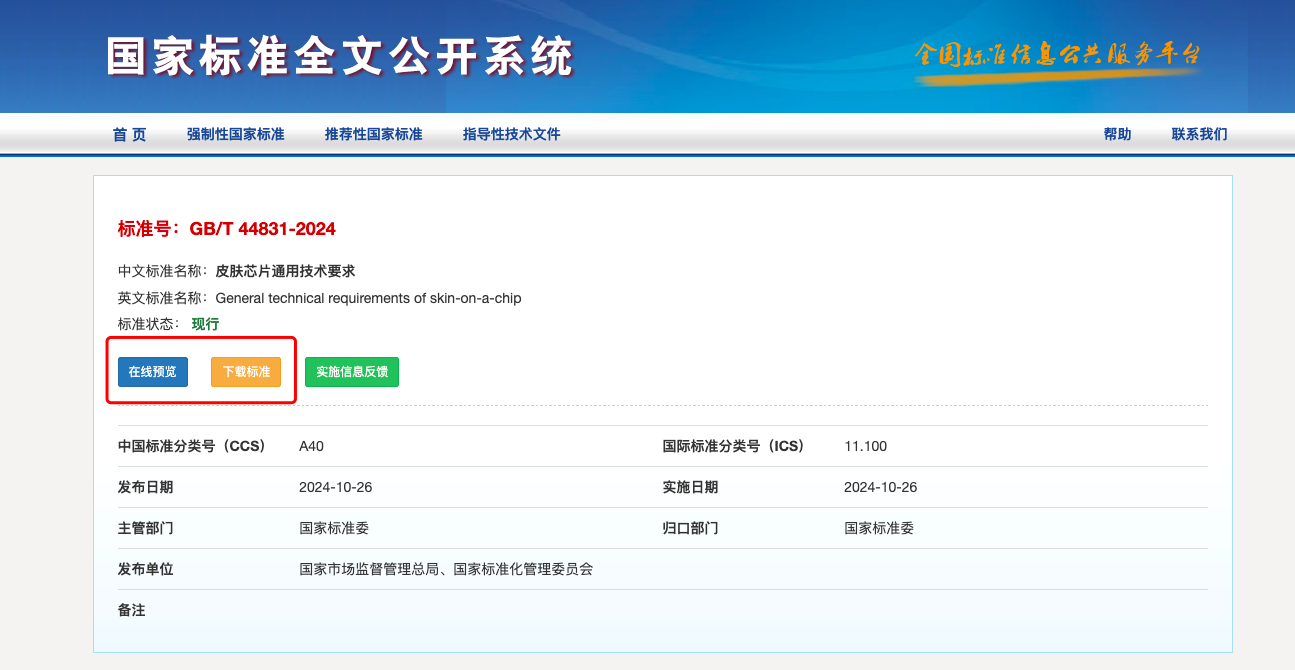Click the 英文标准名称 label
Screen dimensions: 1295x670
(x=161, y=298)
